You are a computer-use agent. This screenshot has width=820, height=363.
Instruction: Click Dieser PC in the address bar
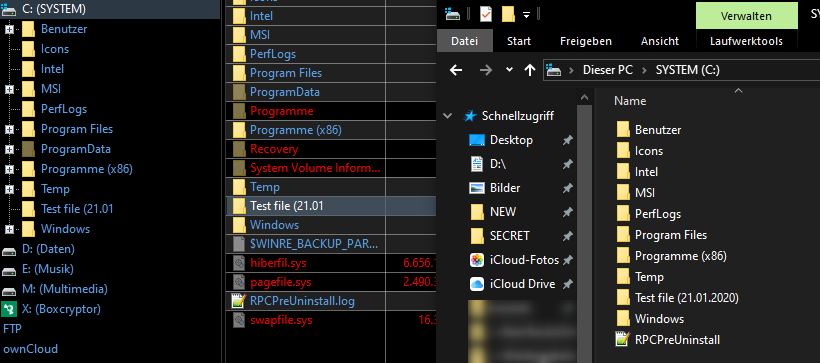point(607,70)
